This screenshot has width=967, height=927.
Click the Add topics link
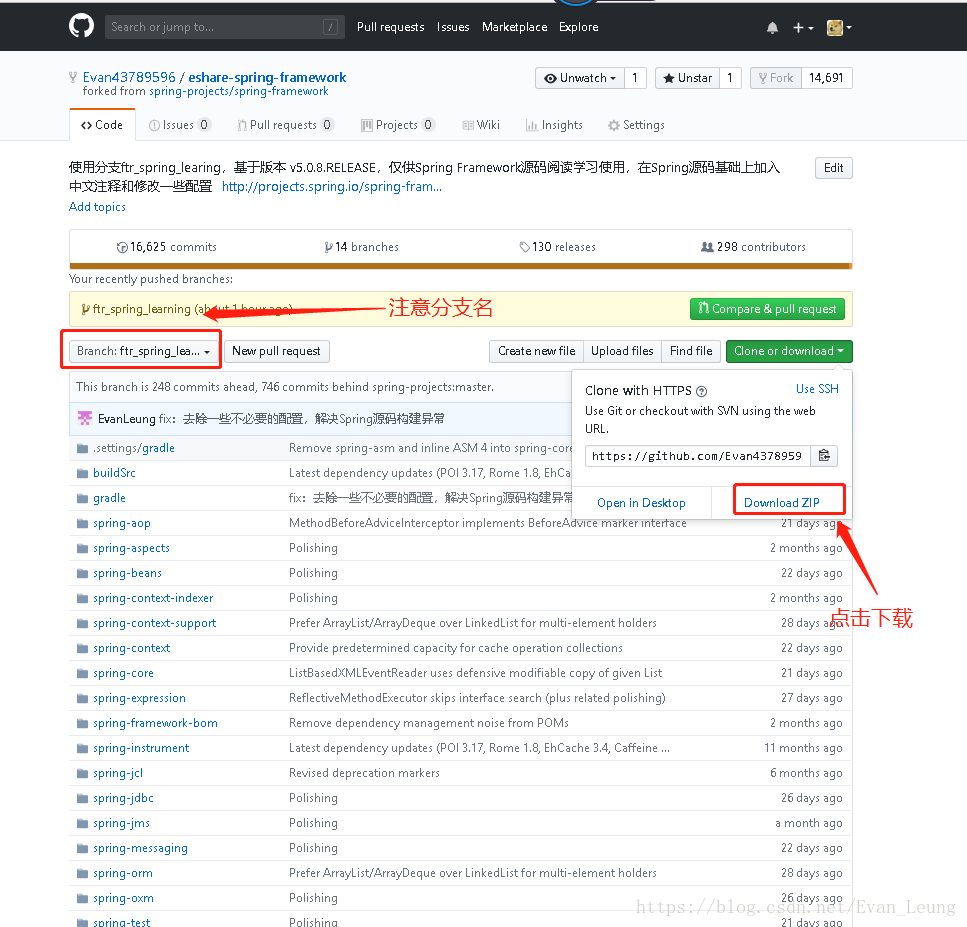[x=97, y=207]
